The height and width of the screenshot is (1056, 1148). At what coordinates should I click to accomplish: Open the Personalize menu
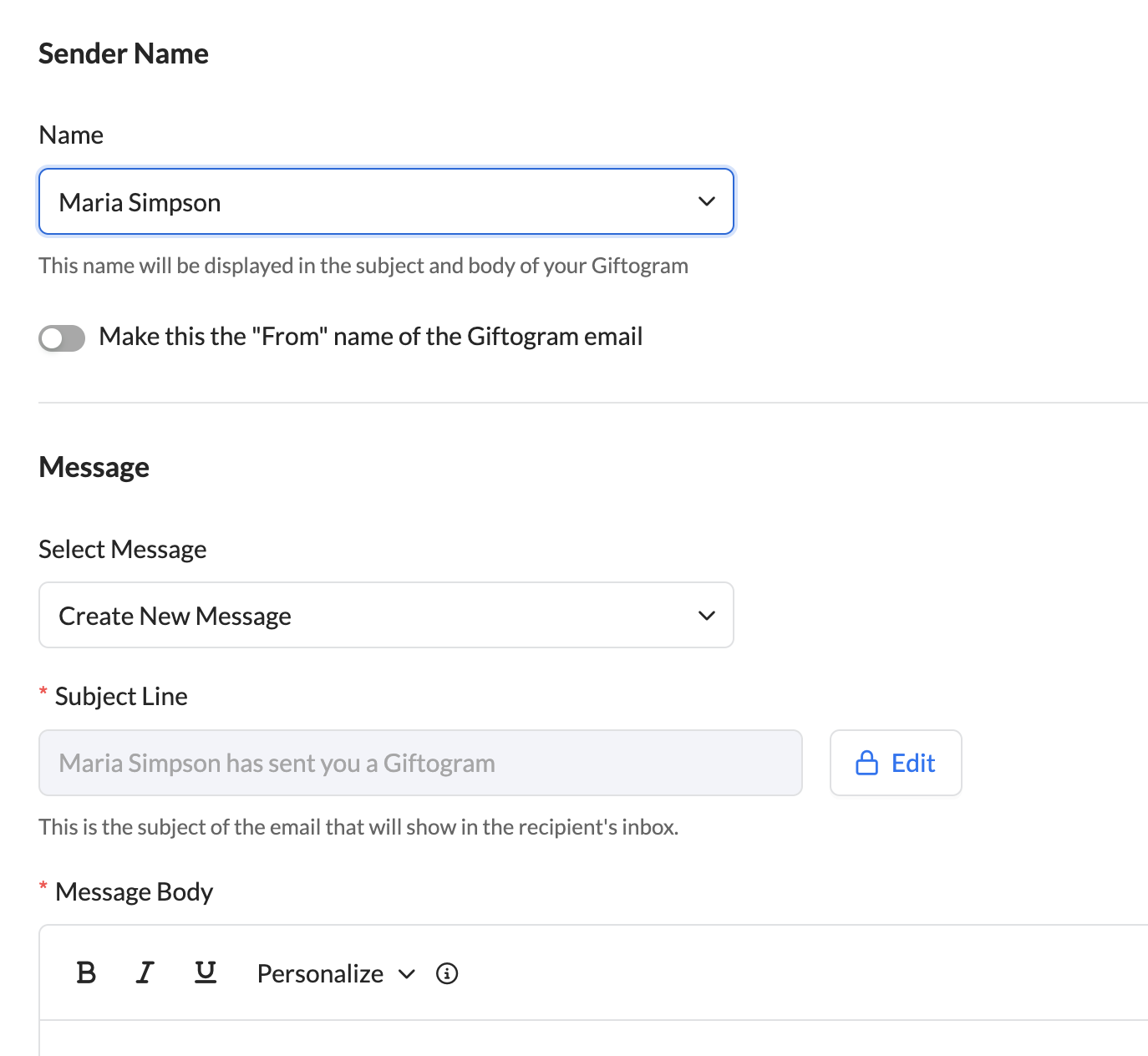[321, 974]
